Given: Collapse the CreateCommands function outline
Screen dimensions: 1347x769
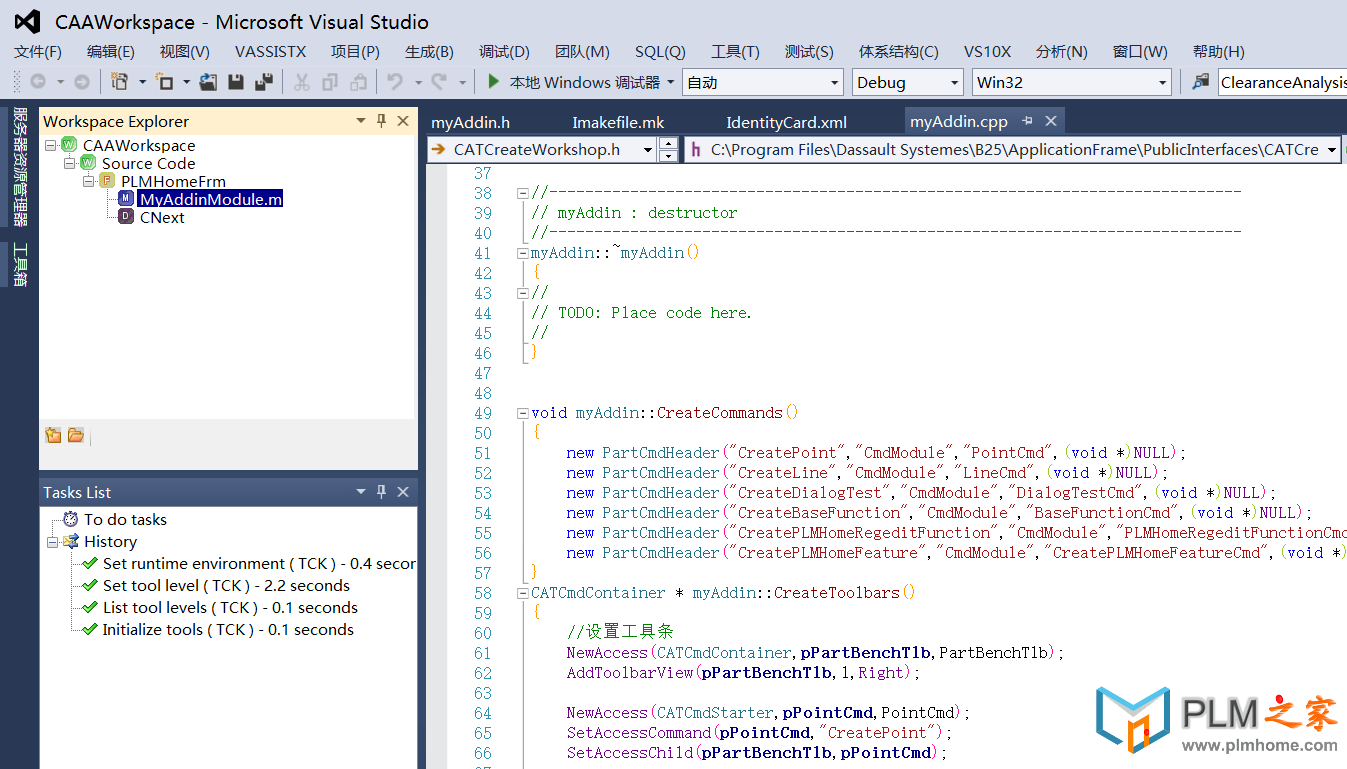Looking at the screenshot, I should point(522,413).
